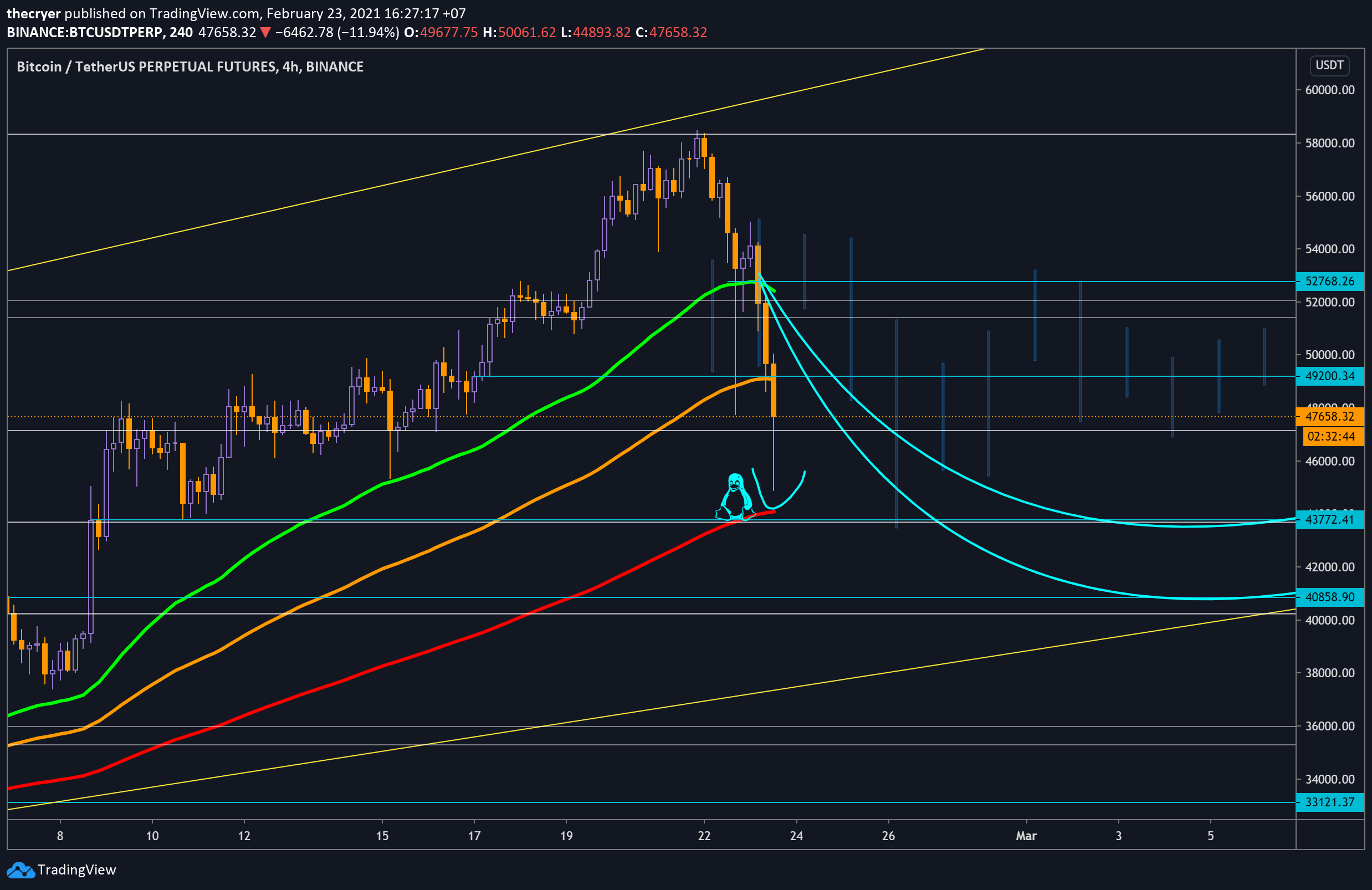Click the 3 date label on time axis

click(1118, 836)
